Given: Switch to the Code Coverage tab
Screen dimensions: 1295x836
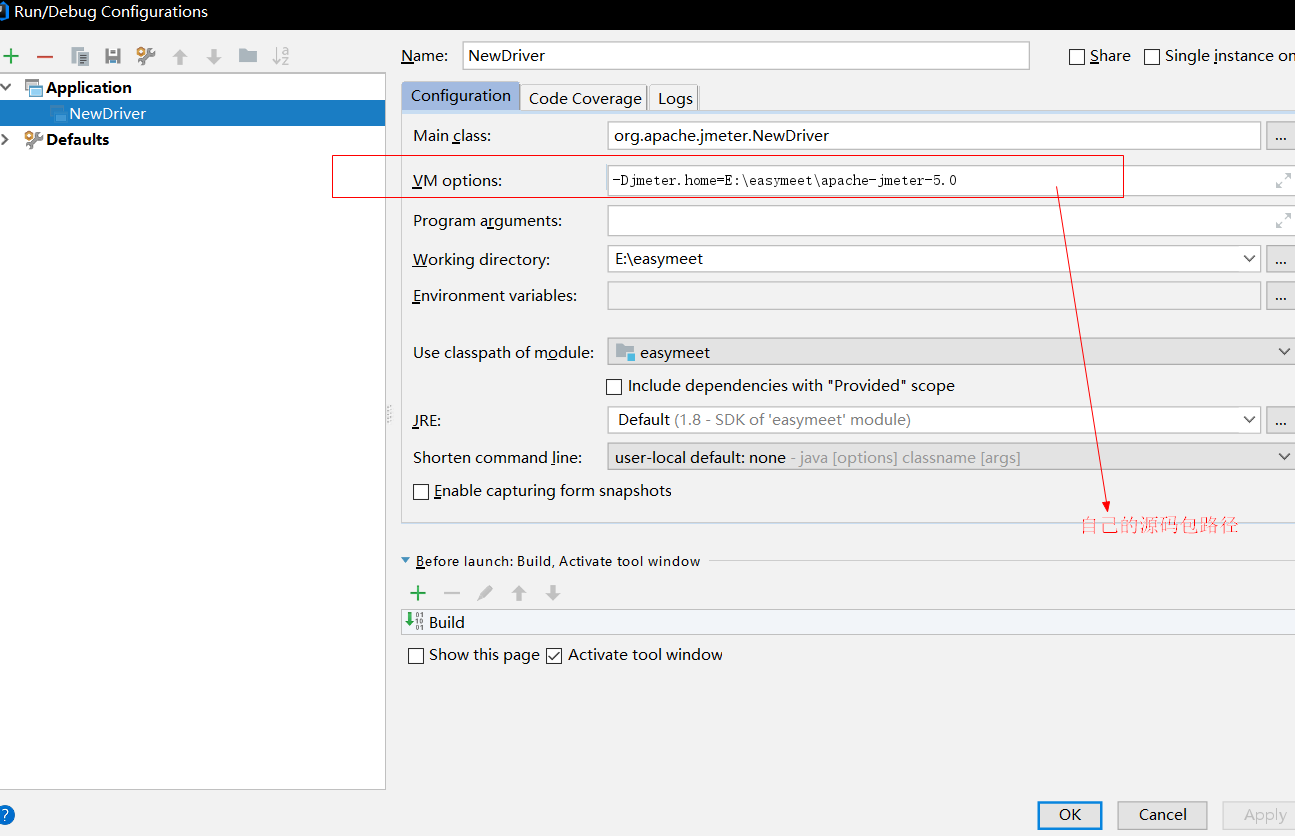Looking at the screenshot, I should [585, 98].
